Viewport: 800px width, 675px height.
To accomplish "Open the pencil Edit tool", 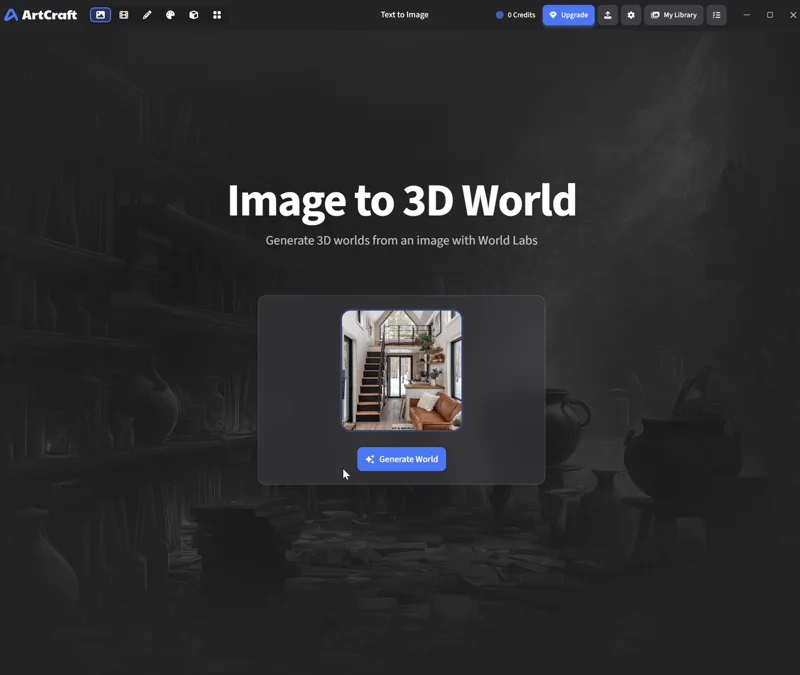I will (147, 15).
